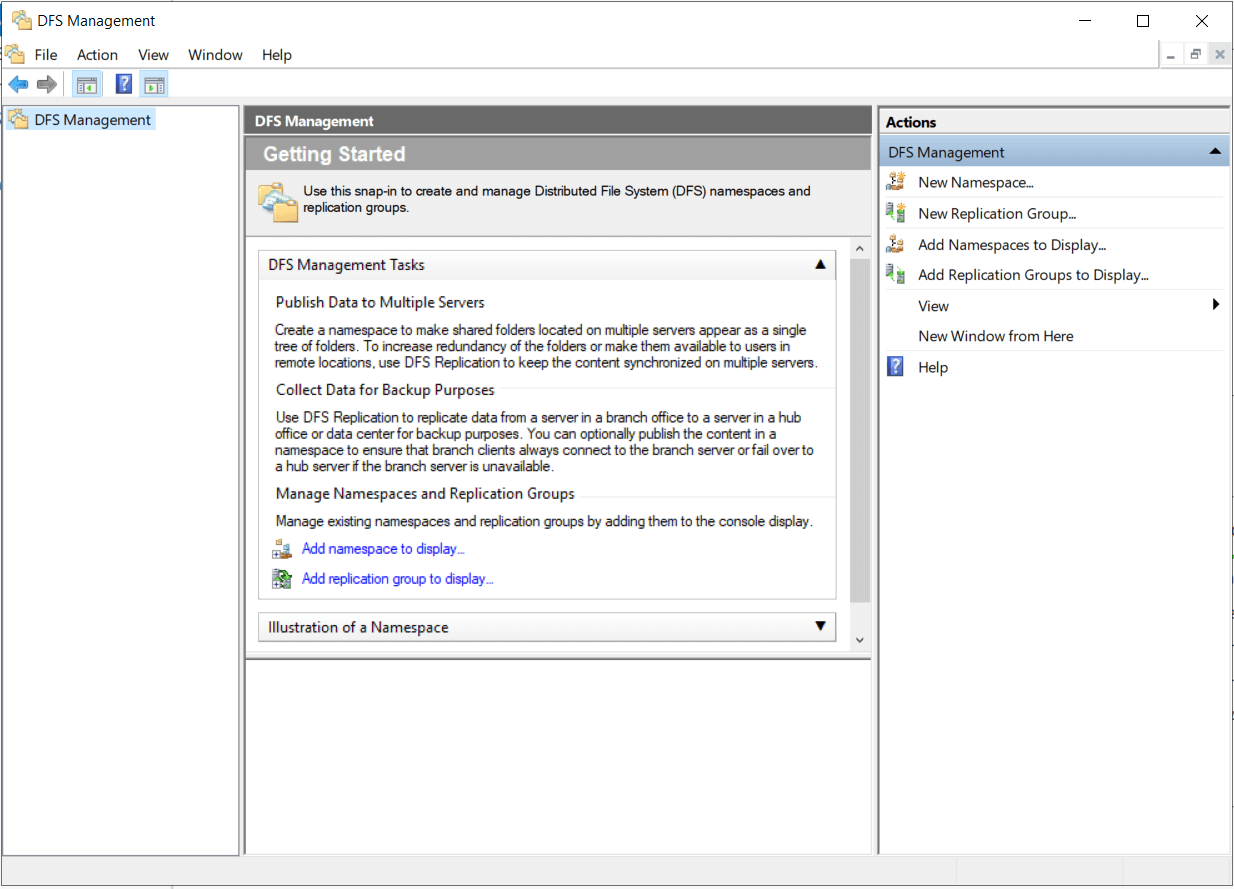This screenshot has width=1234, height=889.
Task: Click the DFS Management tree node icon
Action: pyautogui.click(x=18, y=120)
